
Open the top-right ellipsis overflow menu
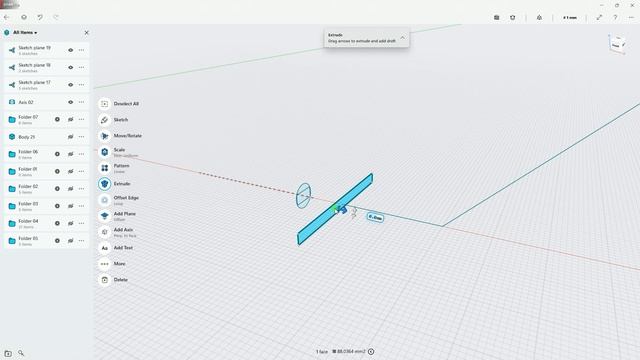pyautogui.click(x=631, y=17)
